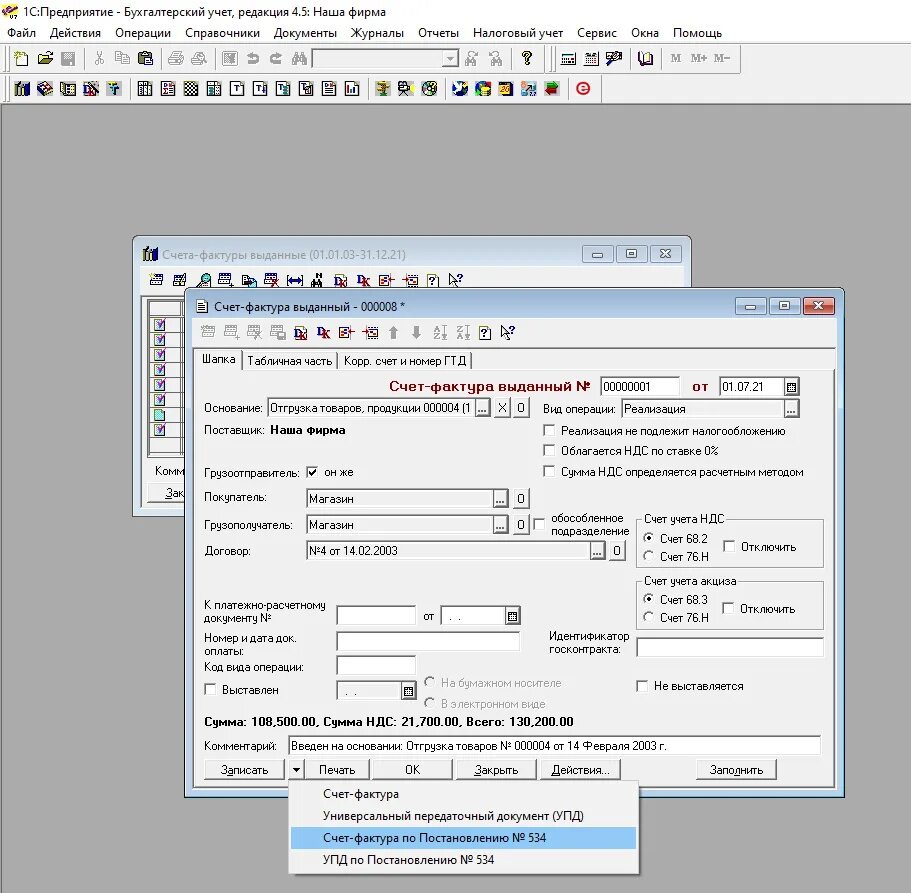This screenshot has height=893, width=911.
Task: Toggle 'обособленное подразделение' checkbox
Action: coord(539,524)
